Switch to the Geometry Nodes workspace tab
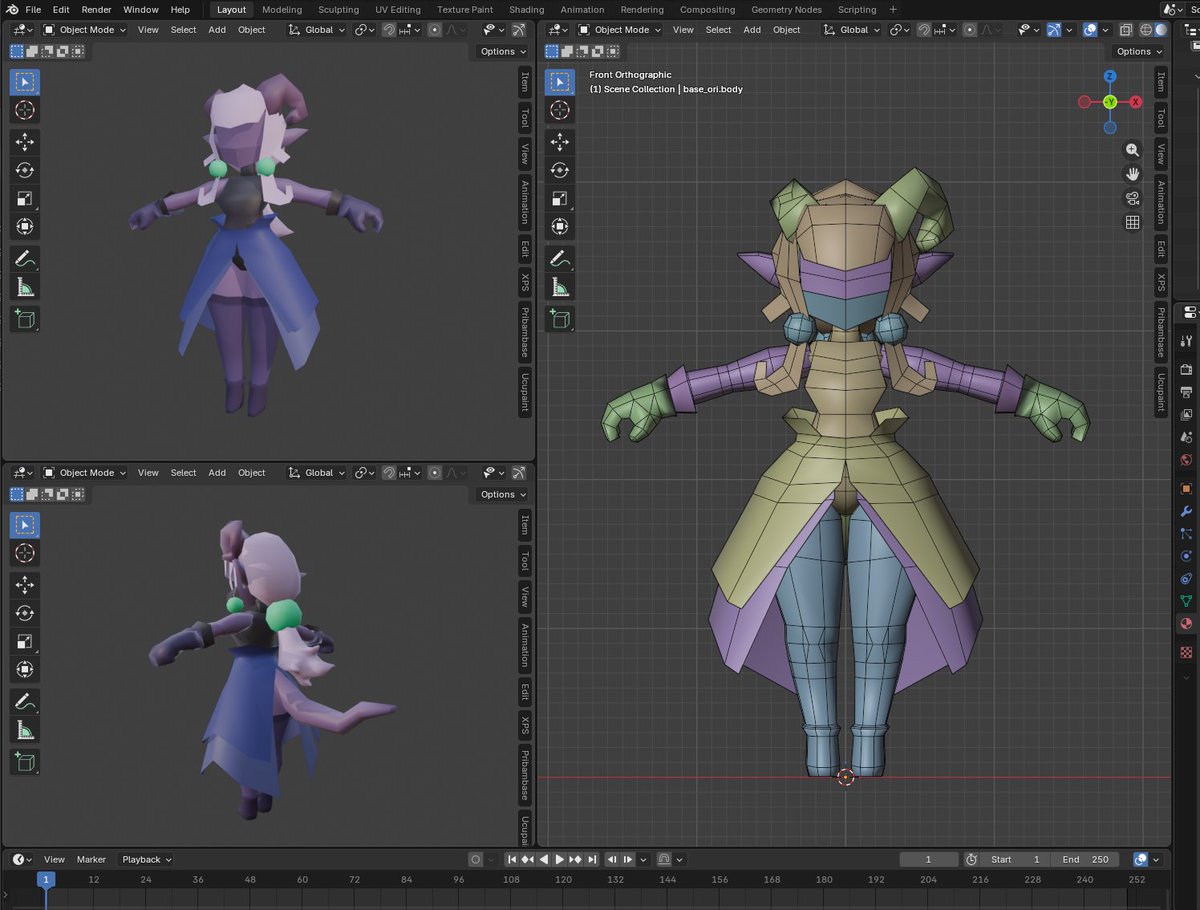1200x910 pixels. click(x=786, y=9)
